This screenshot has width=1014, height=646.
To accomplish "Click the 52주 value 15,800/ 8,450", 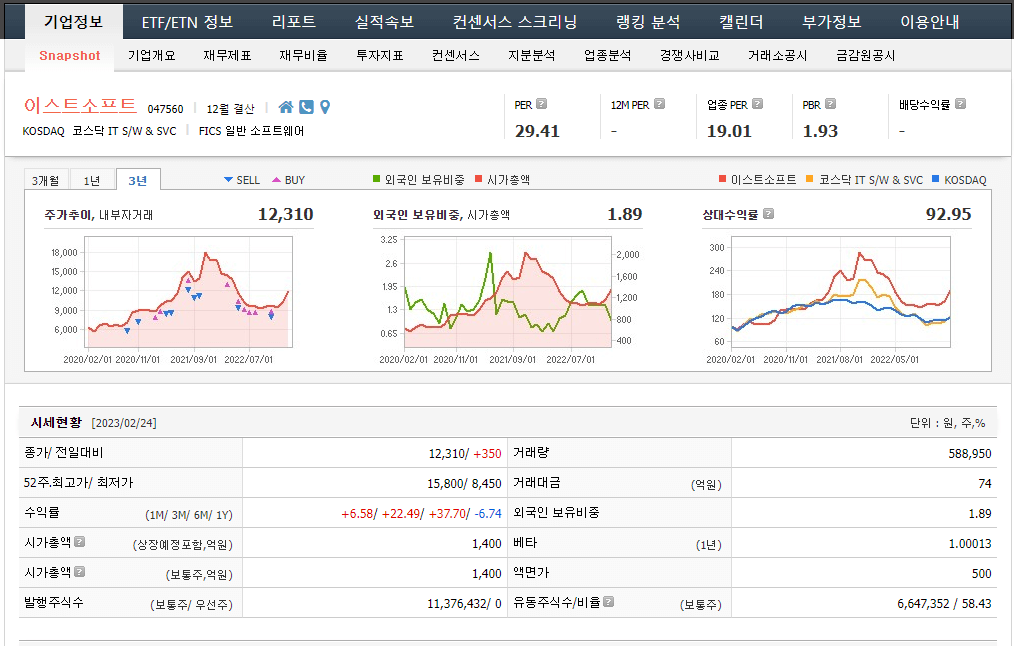I will [464, 484].
